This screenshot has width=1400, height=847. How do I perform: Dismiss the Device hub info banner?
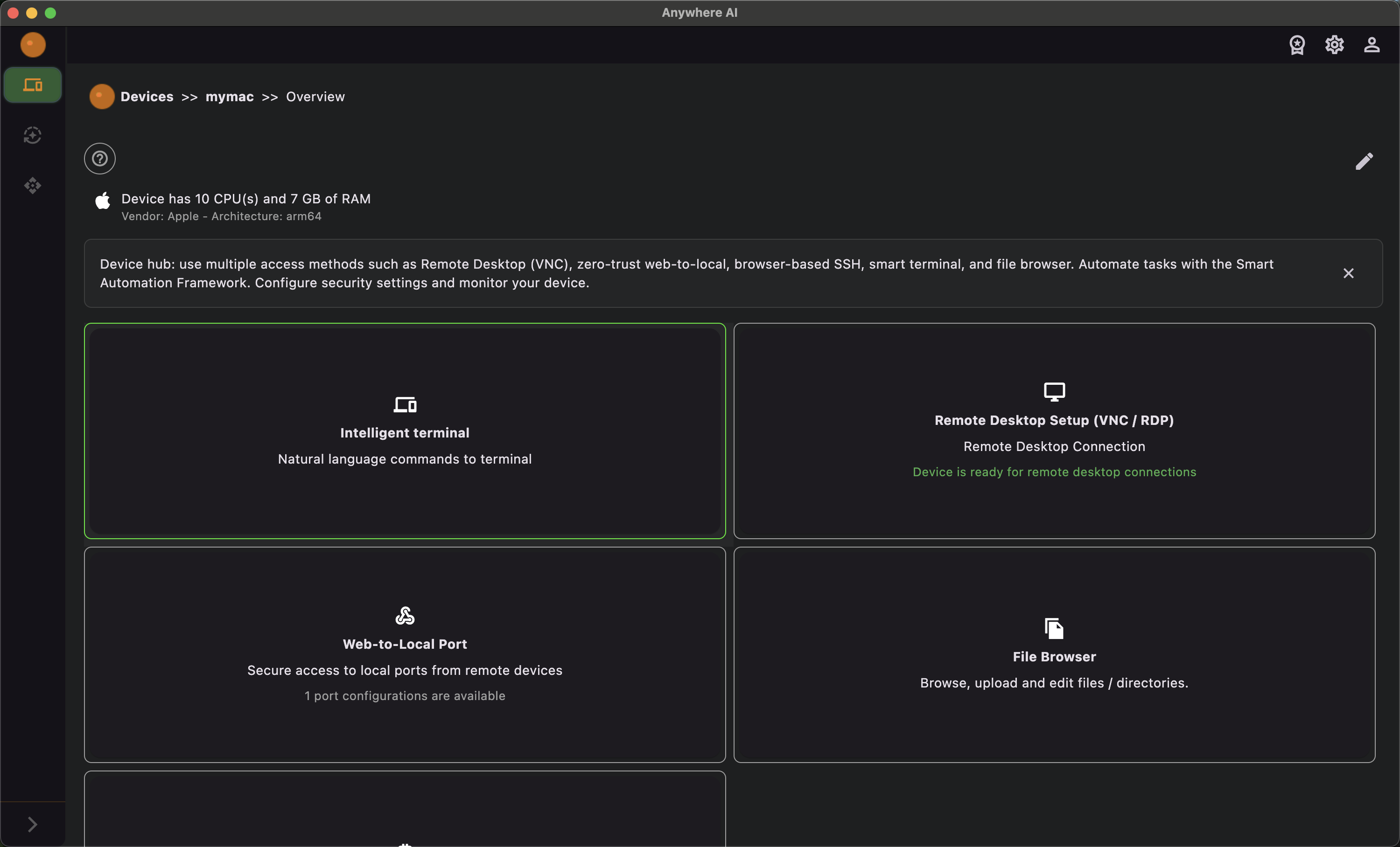click(1348, 274)
